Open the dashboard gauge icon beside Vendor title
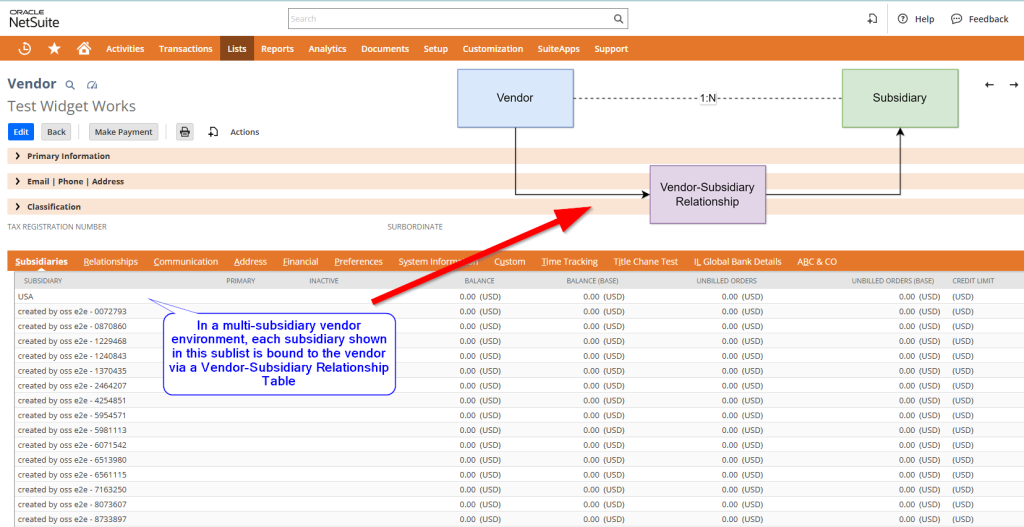The height and width of the screenshot is (527, 1024). click(91, 85)
